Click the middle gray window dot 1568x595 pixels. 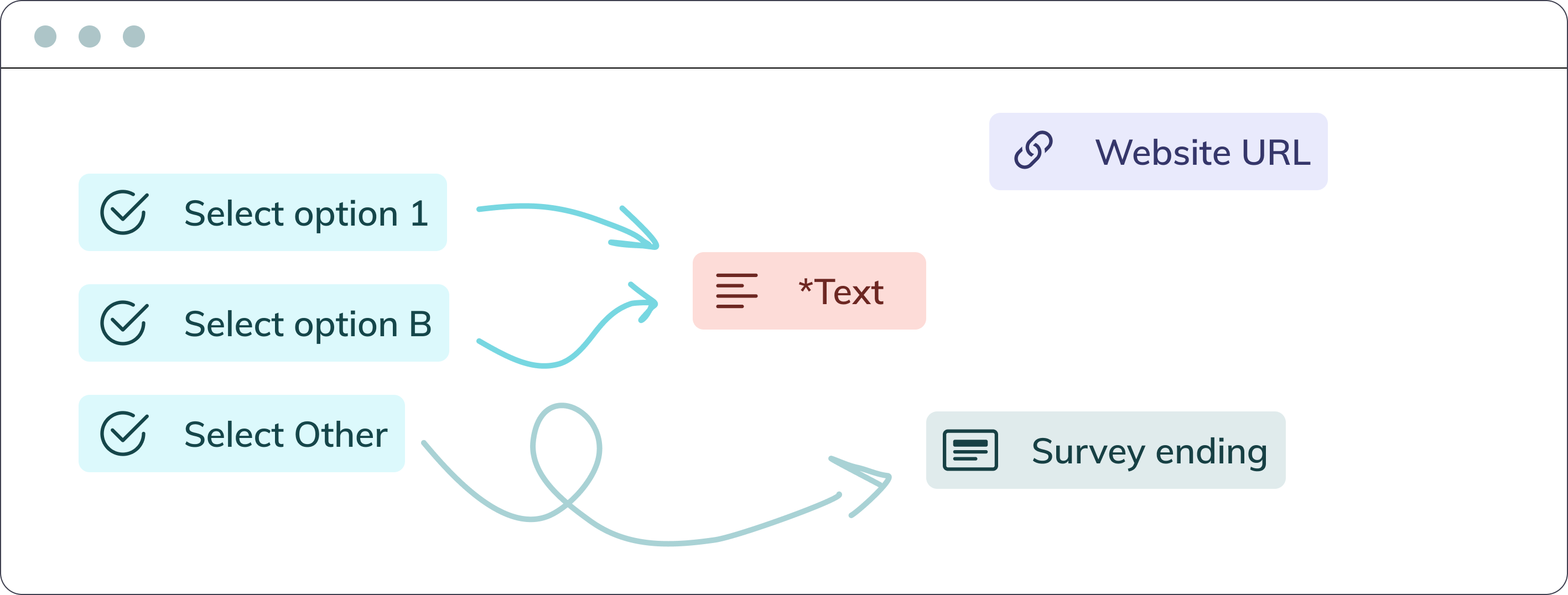point(90,36)
